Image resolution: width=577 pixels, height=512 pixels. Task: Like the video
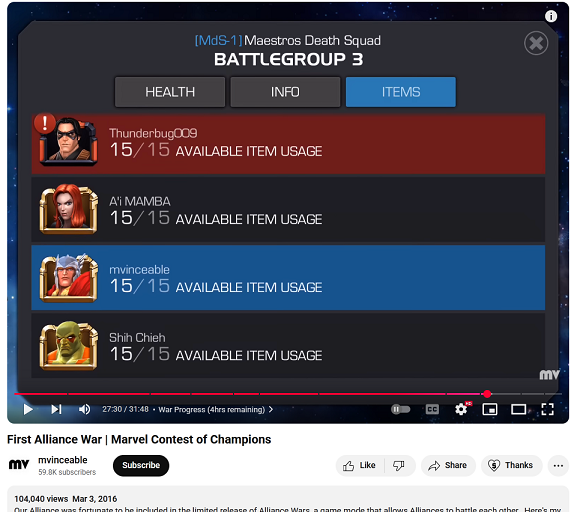click(x=360, y=465)
